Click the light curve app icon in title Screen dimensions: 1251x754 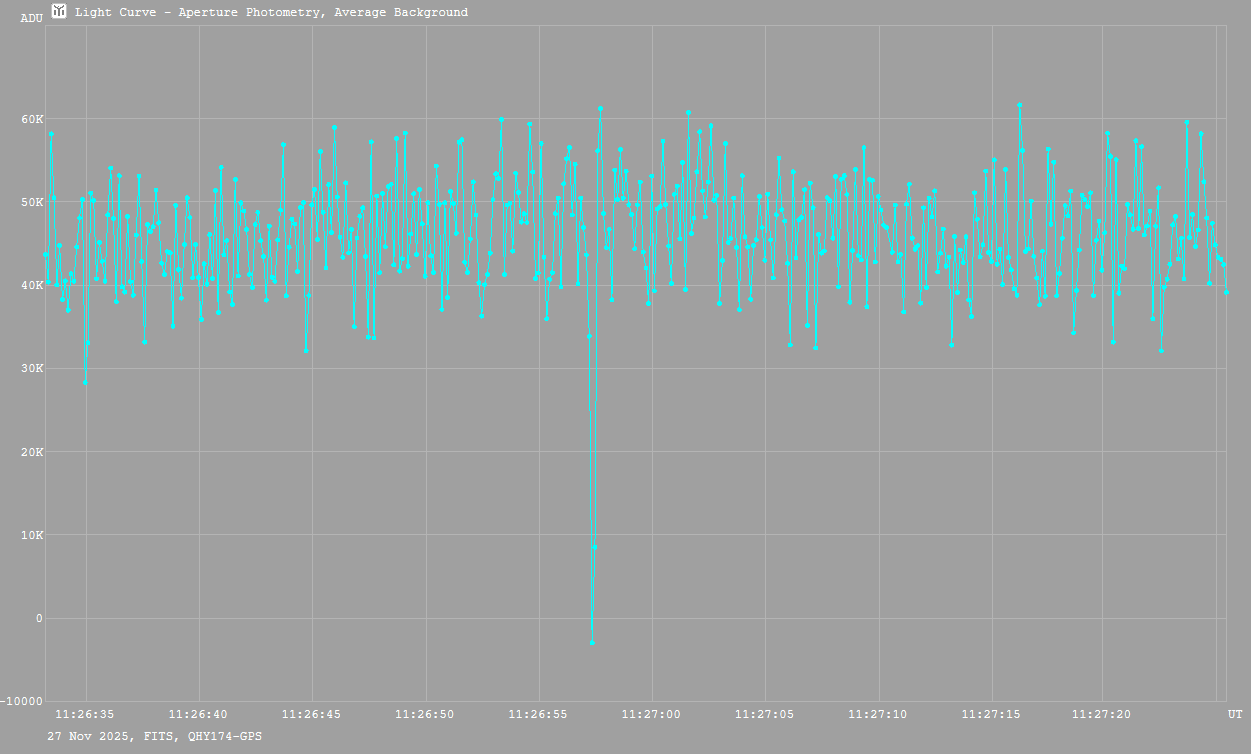coord(60,12)
